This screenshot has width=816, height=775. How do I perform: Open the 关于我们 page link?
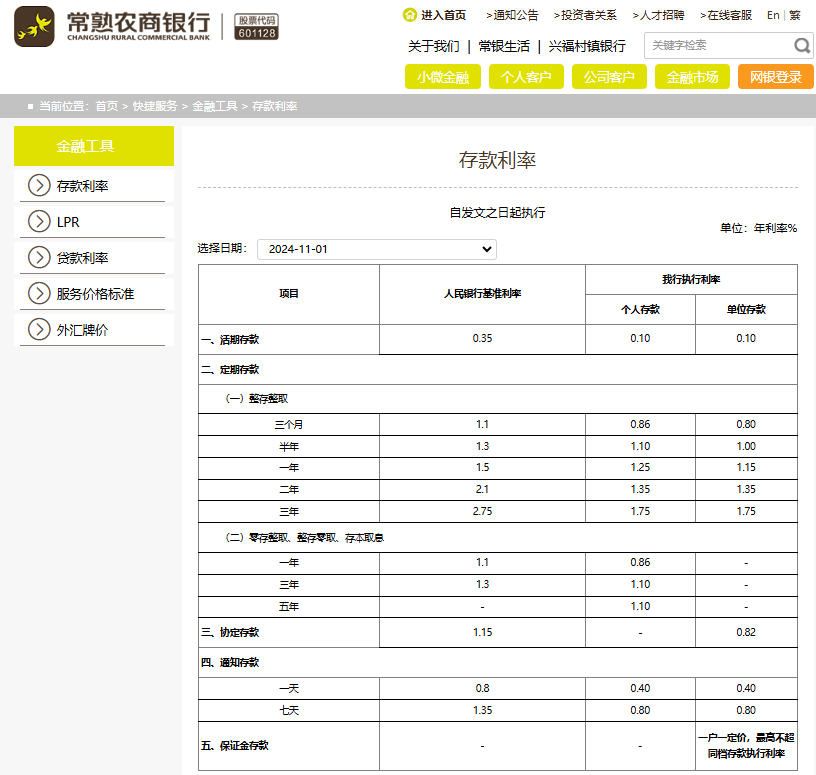pos(433,46)
